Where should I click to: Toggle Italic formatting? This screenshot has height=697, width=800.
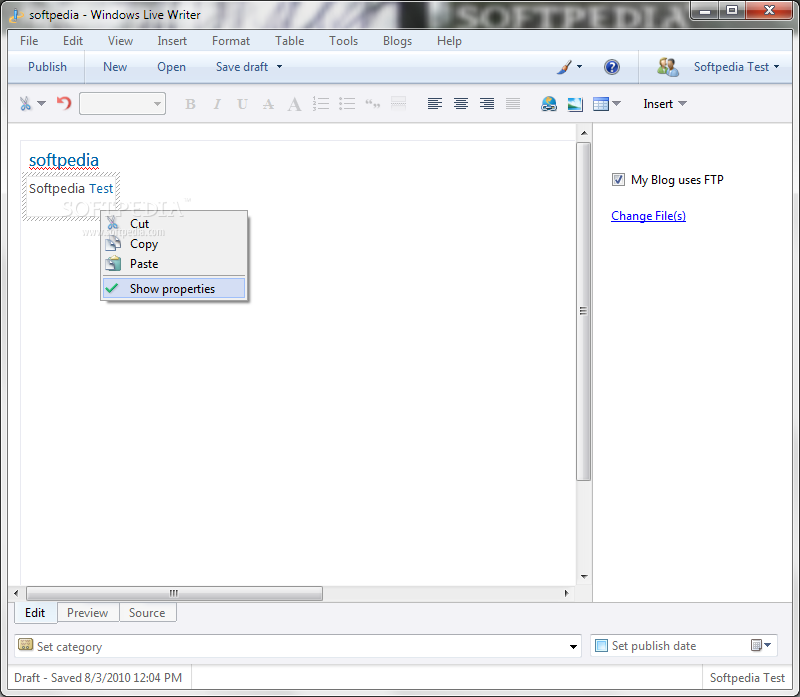click(217, 104)
